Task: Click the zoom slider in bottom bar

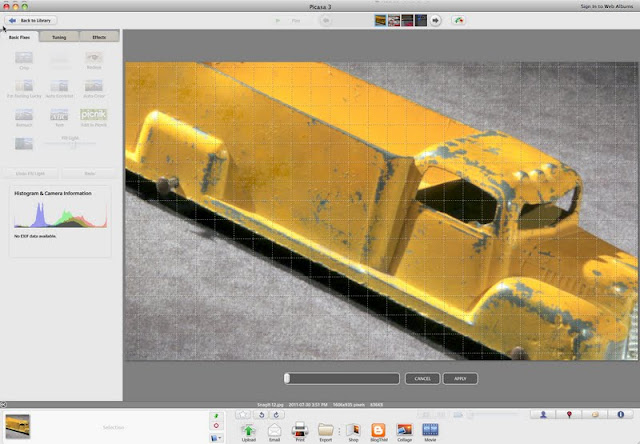Action: [x=494, y=415]
